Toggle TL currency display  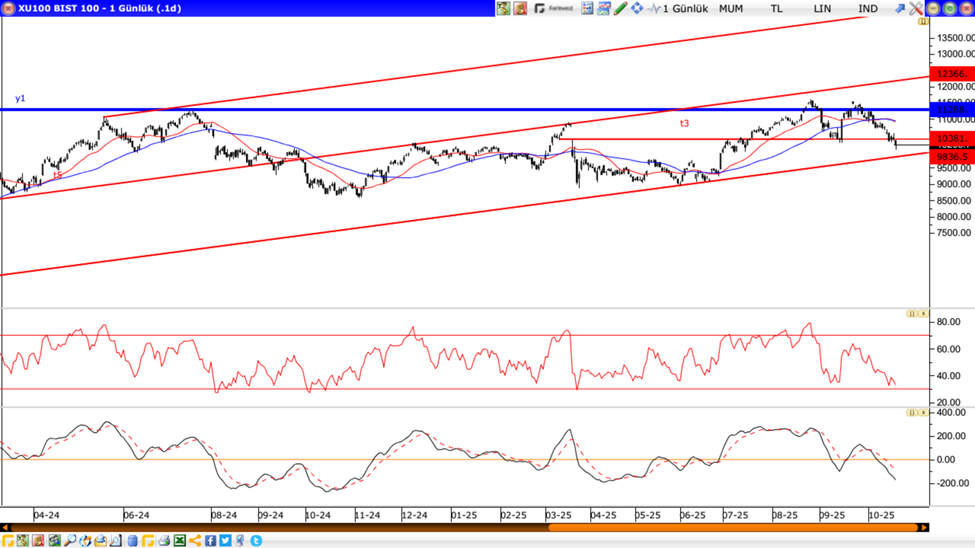click(x=776, y=8)
